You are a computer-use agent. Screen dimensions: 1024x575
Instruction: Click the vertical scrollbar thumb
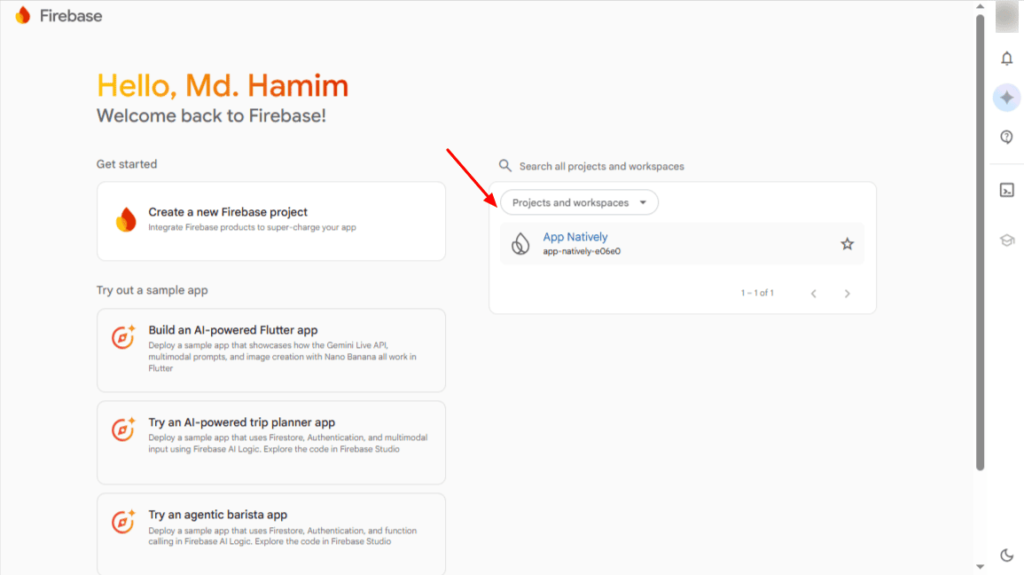[x=980, y=242]
